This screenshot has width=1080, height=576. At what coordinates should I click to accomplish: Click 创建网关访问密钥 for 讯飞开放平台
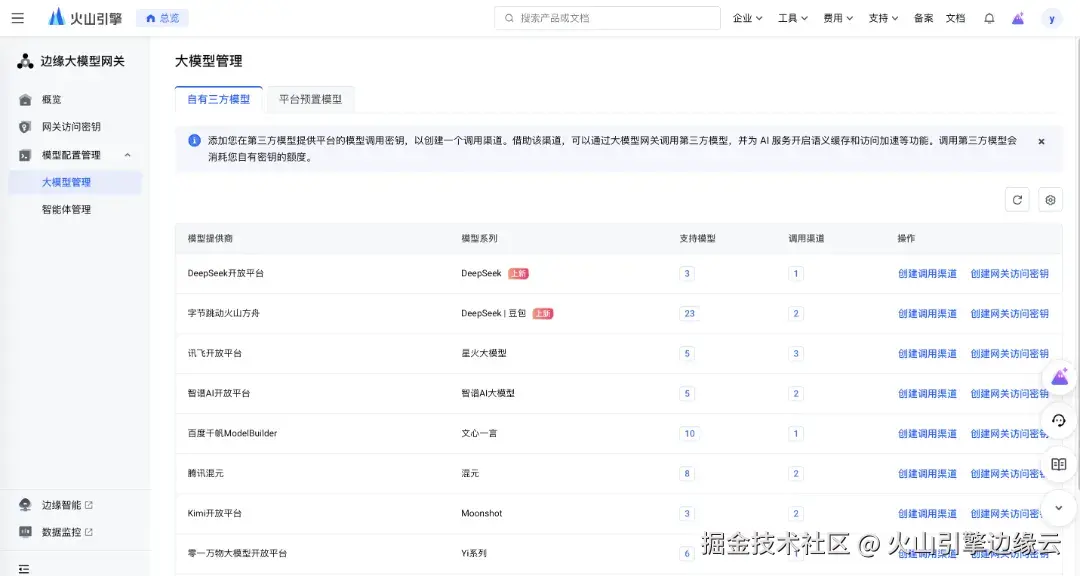(1009, 353)
